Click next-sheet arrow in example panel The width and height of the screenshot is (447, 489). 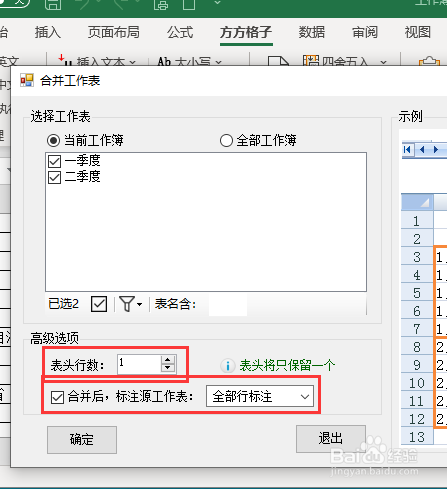point(436,150)
